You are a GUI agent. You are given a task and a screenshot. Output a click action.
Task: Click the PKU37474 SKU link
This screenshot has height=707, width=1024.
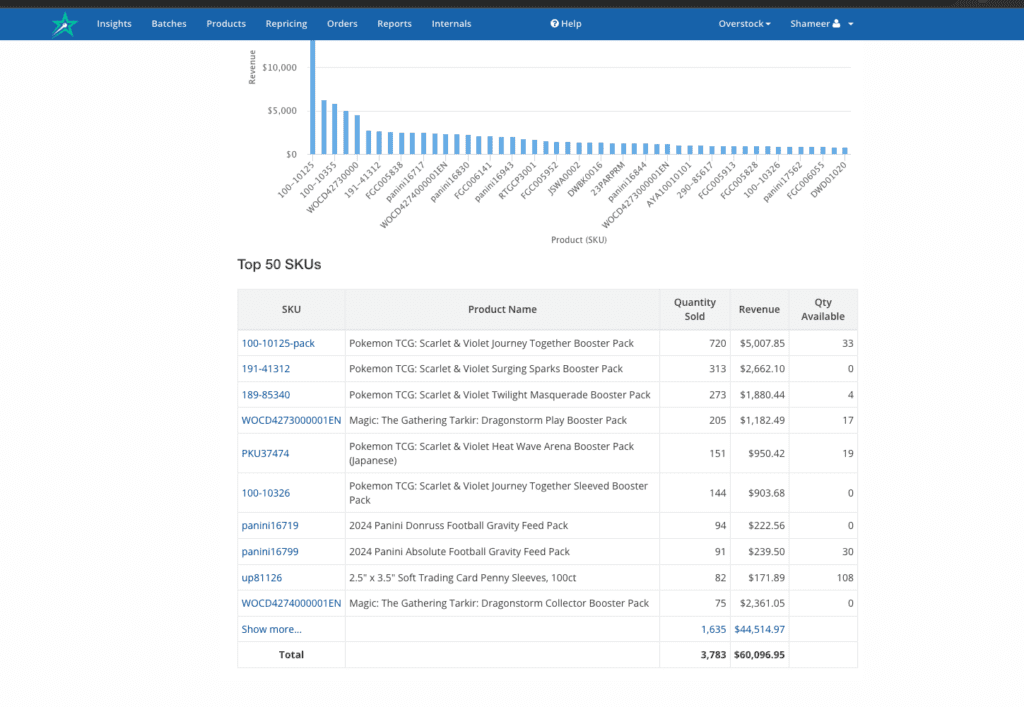point(265,454)
